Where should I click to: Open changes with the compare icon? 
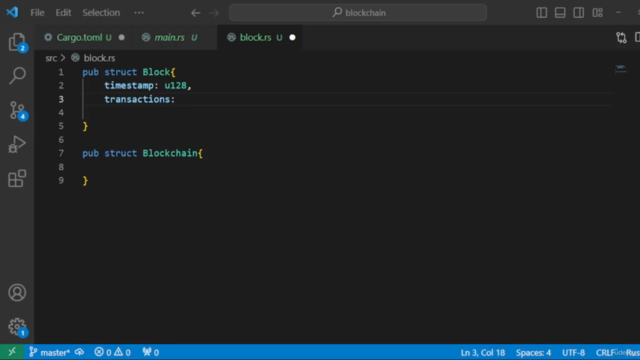[x=621, y=38]
